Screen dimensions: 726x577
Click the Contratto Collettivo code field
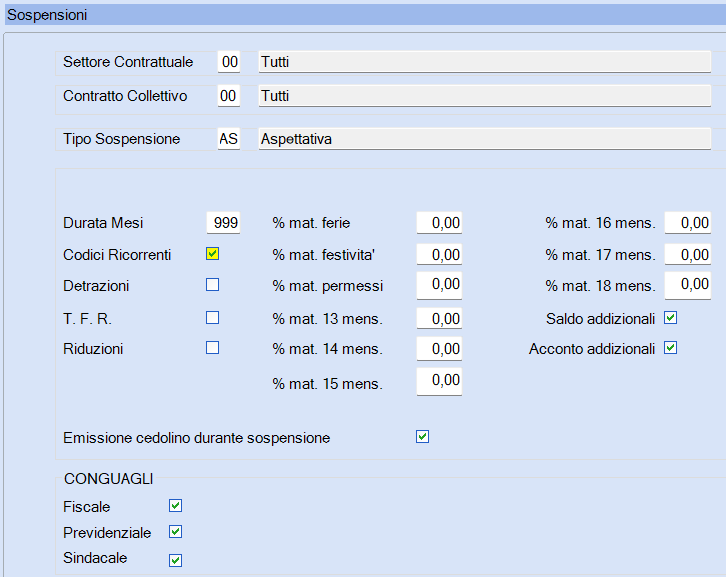tap(229, 96)
